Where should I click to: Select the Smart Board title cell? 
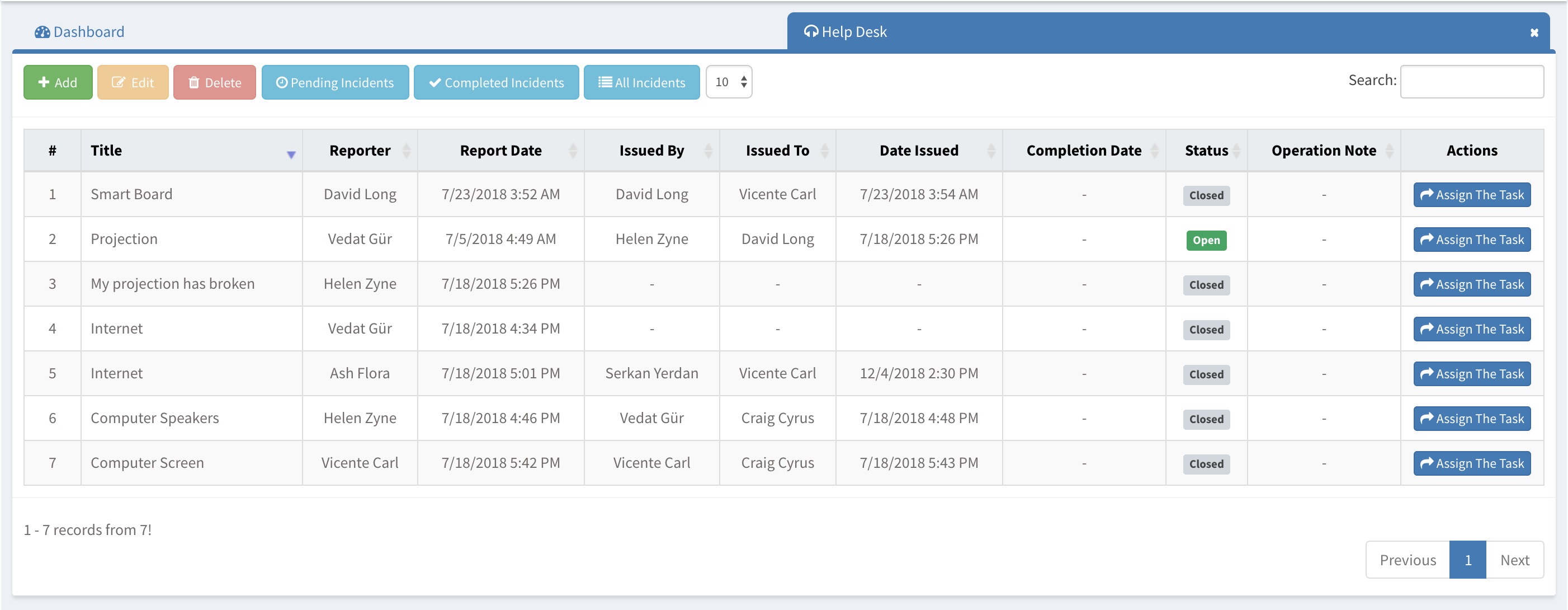pos(192,194)
